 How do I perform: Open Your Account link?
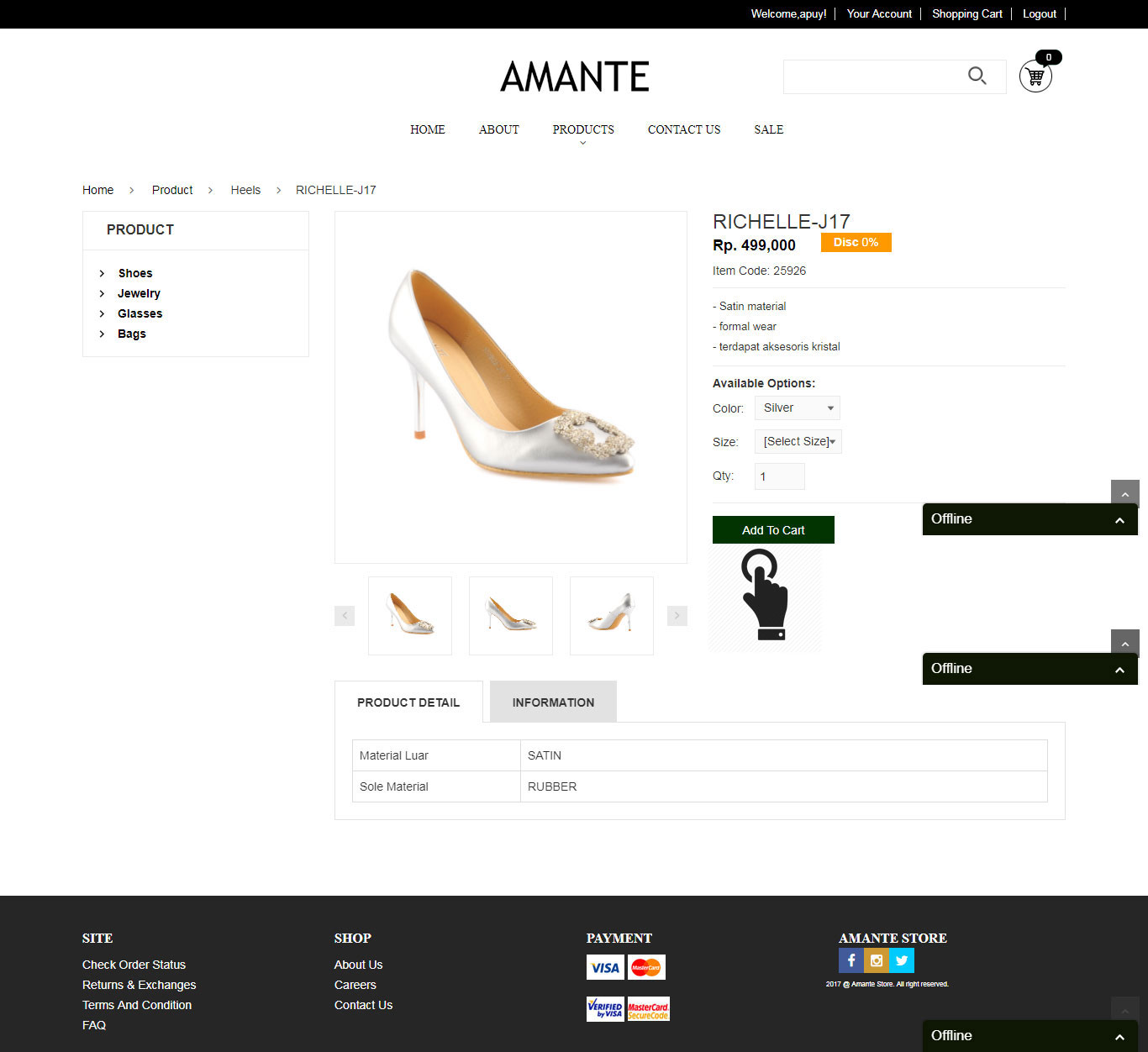[x=879, y=13]
